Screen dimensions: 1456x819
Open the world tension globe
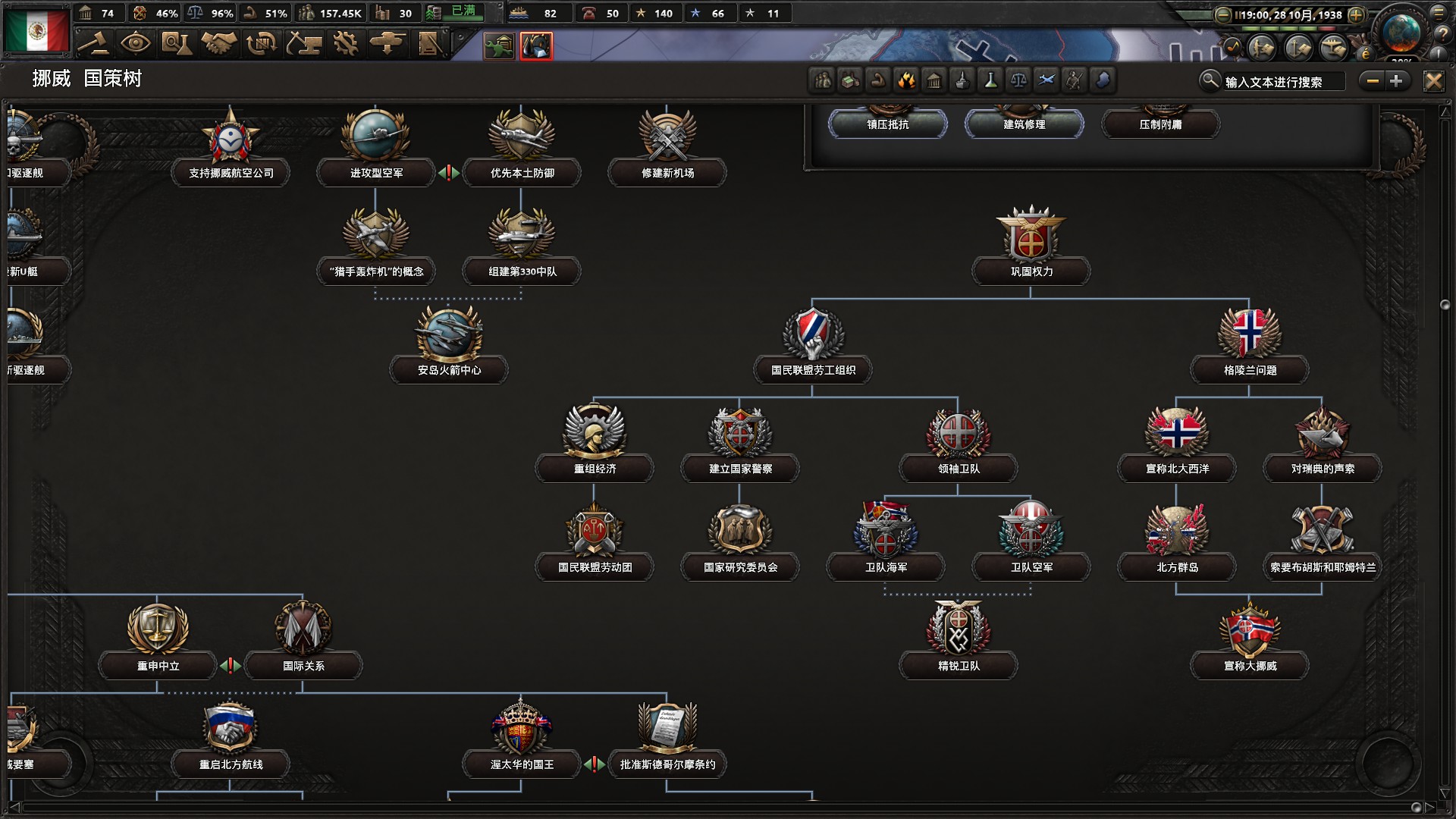(x=1401, y=33)
